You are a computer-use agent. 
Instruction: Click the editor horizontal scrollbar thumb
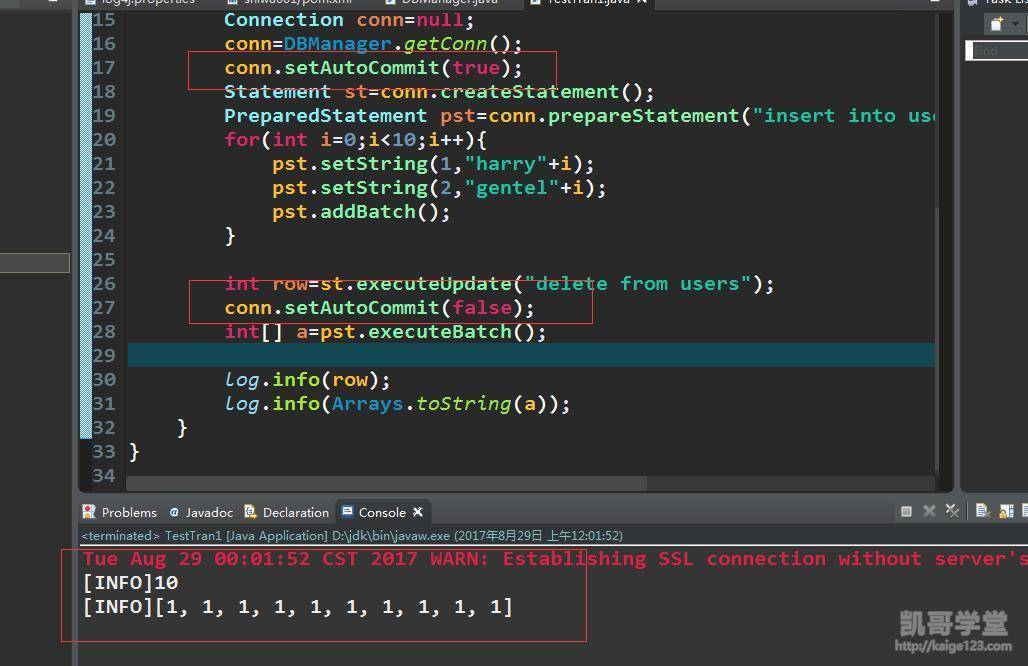point(386,483)
